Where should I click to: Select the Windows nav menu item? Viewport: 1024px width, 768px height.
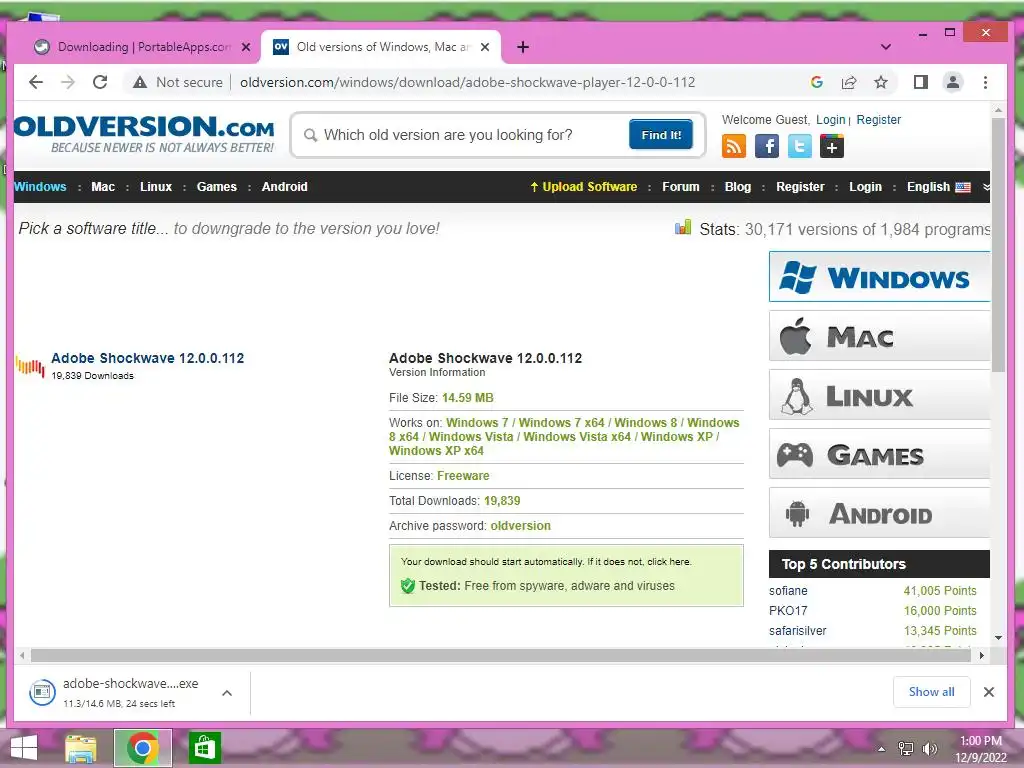(40, 187)
